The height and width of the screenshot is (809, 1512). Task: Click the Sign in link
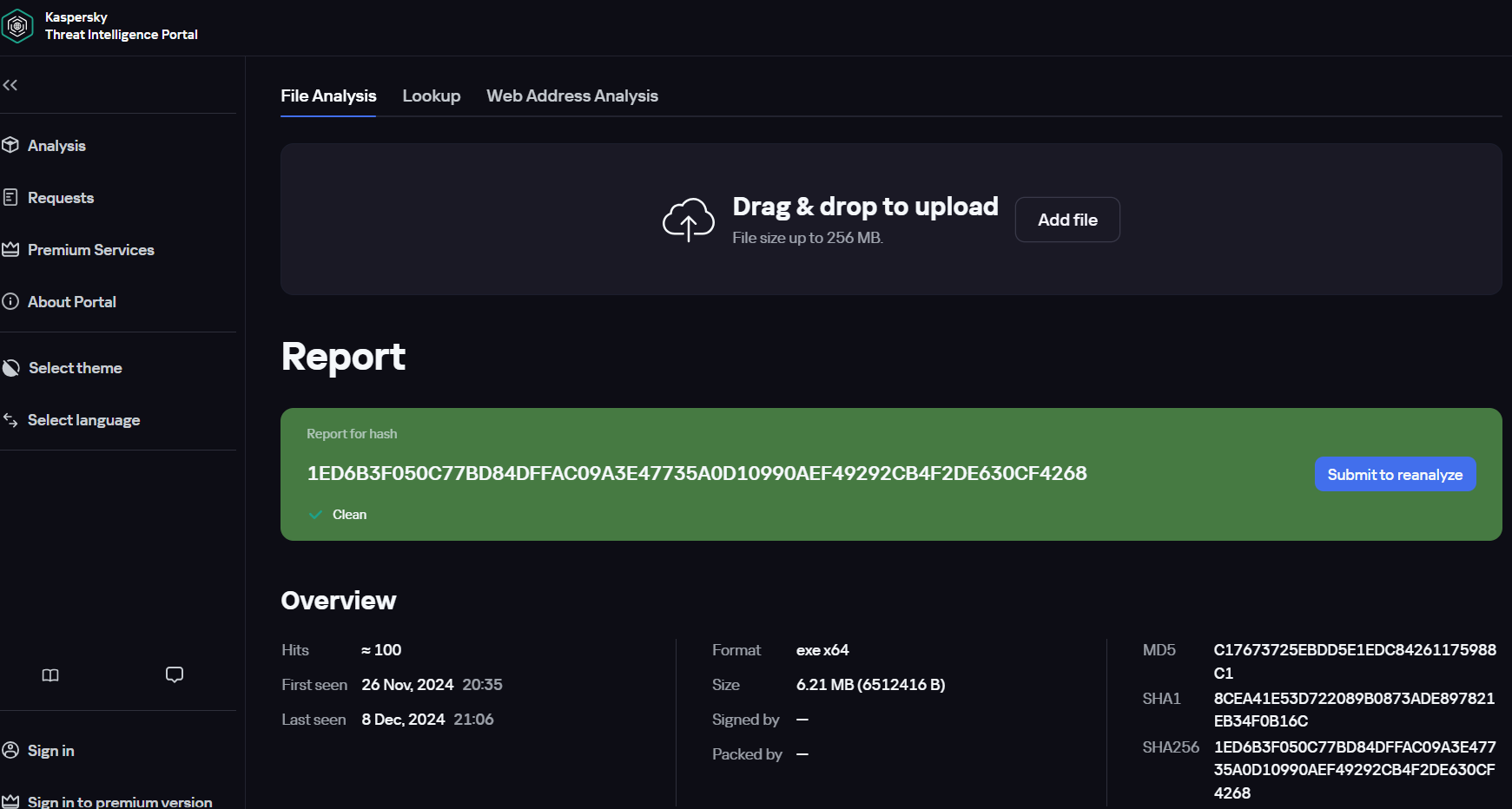(x=51, y=751)
